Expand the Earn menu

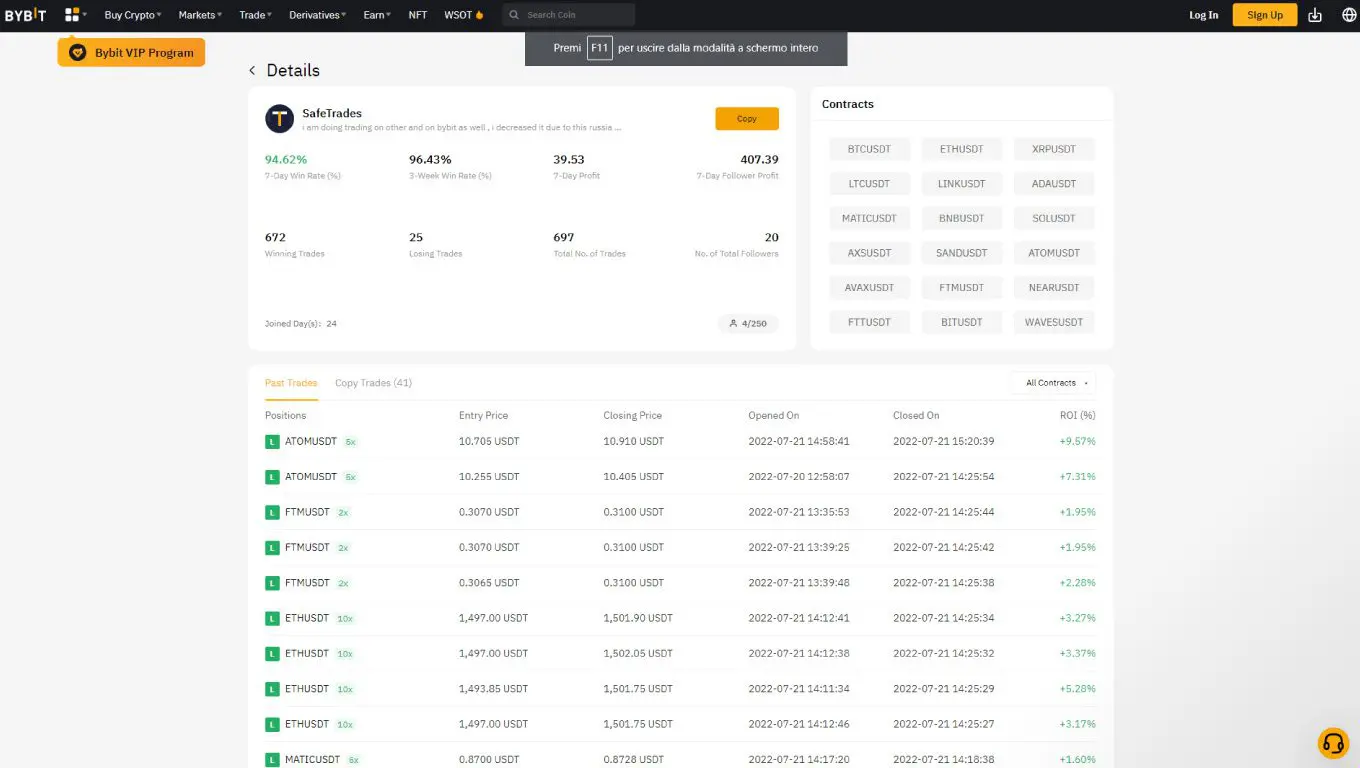[378, 15]
